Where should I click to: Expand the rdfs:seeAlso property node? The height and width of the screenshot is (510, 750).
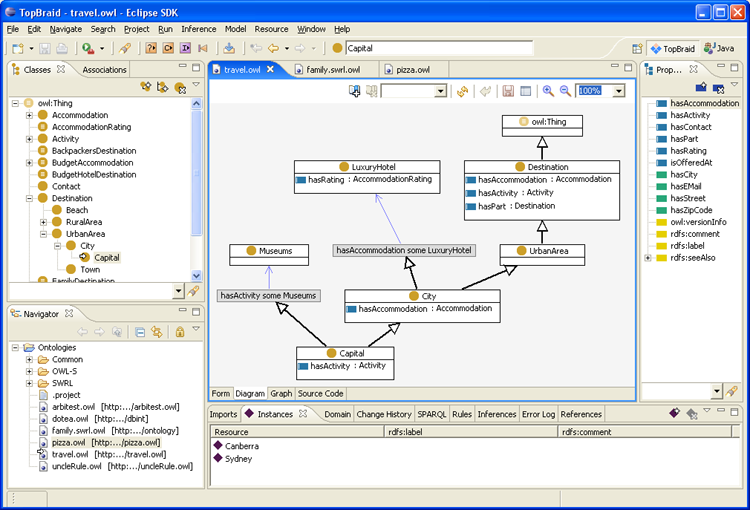(x=648, y=258)
